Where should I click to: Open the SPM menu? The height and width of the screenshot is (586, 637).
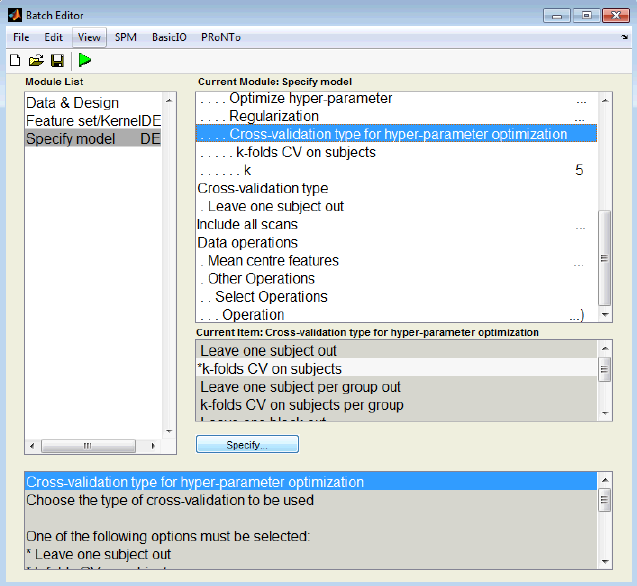(x=126, y=37)
